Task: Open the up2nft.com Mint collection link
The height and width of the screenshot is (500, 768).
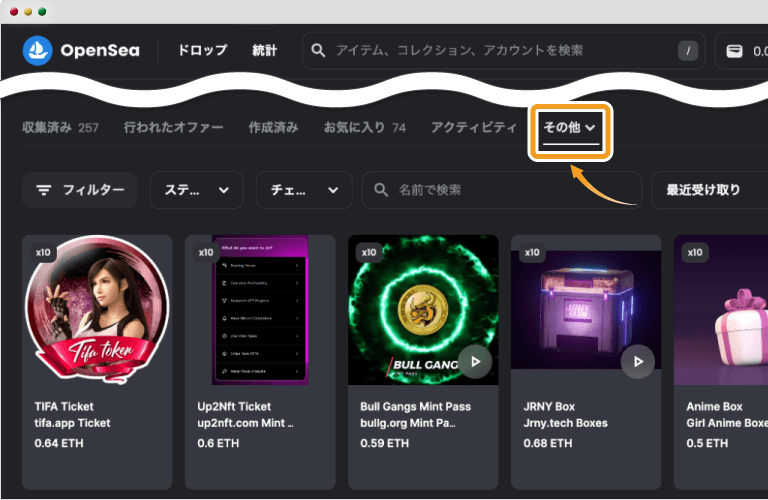Action: click(245, 423)
